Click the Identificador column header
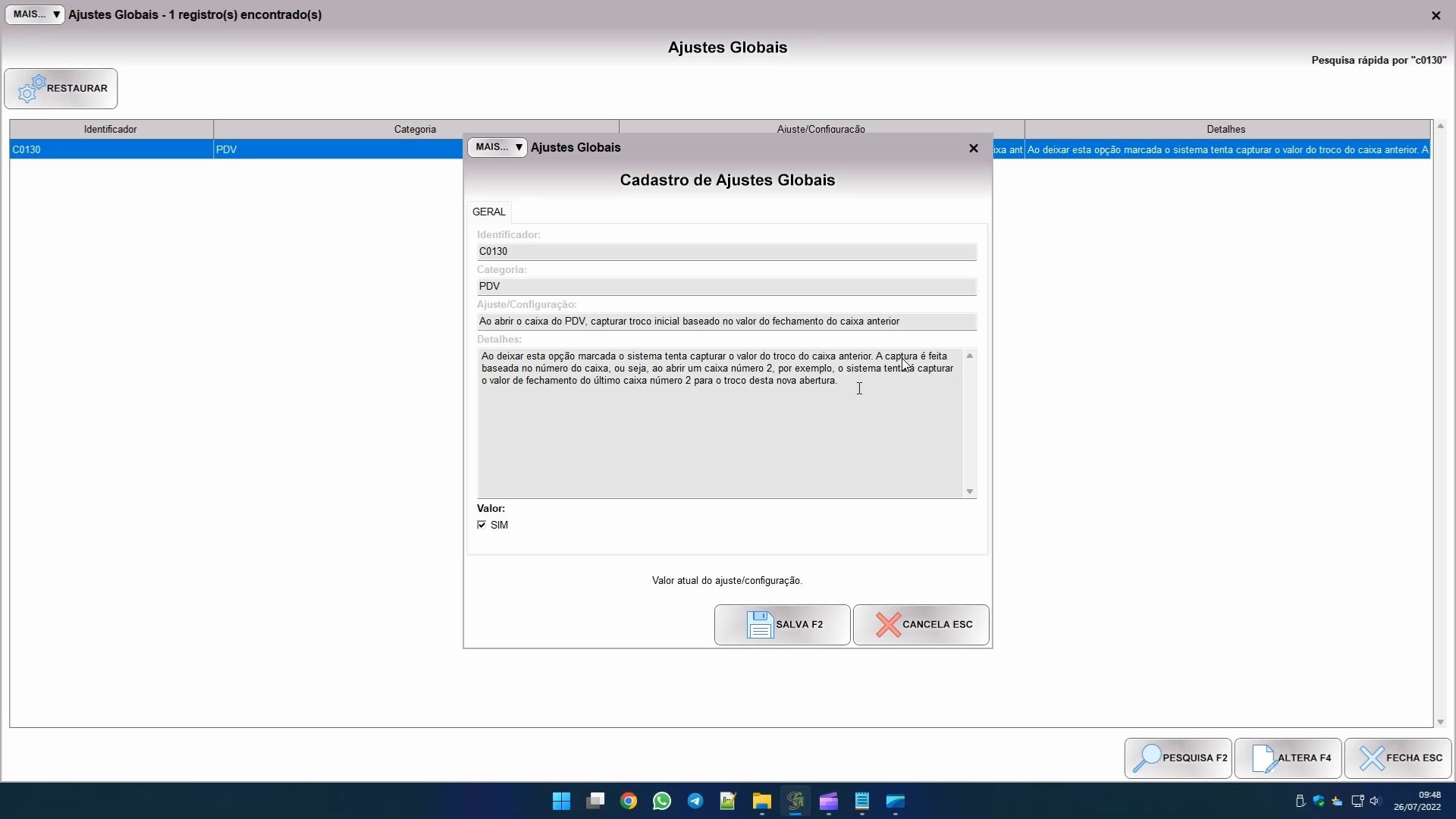 point(111,130)
